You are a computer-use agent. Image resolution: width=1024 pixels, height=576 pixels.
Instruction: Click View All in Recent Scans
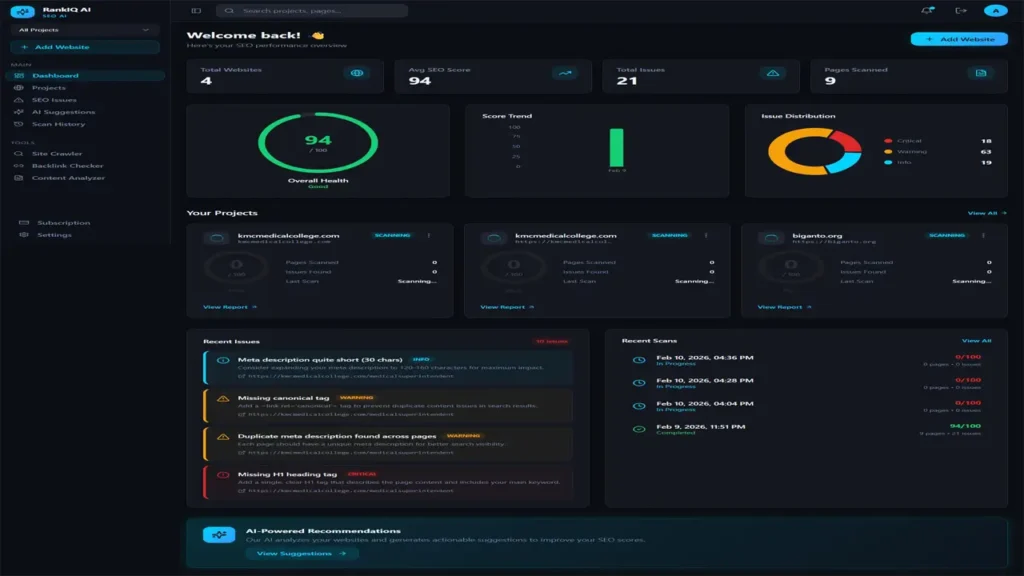tap(976, 340)
